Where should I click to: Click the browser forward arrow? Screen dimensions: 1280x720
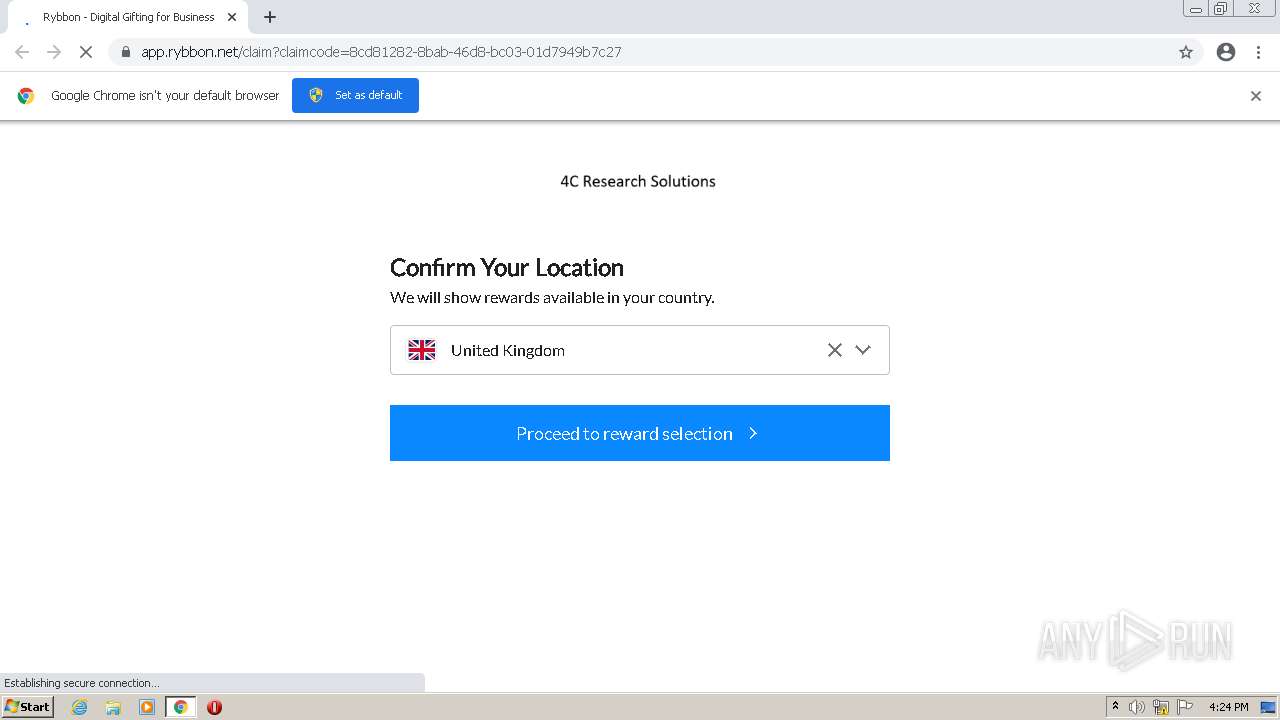[54, 52]
